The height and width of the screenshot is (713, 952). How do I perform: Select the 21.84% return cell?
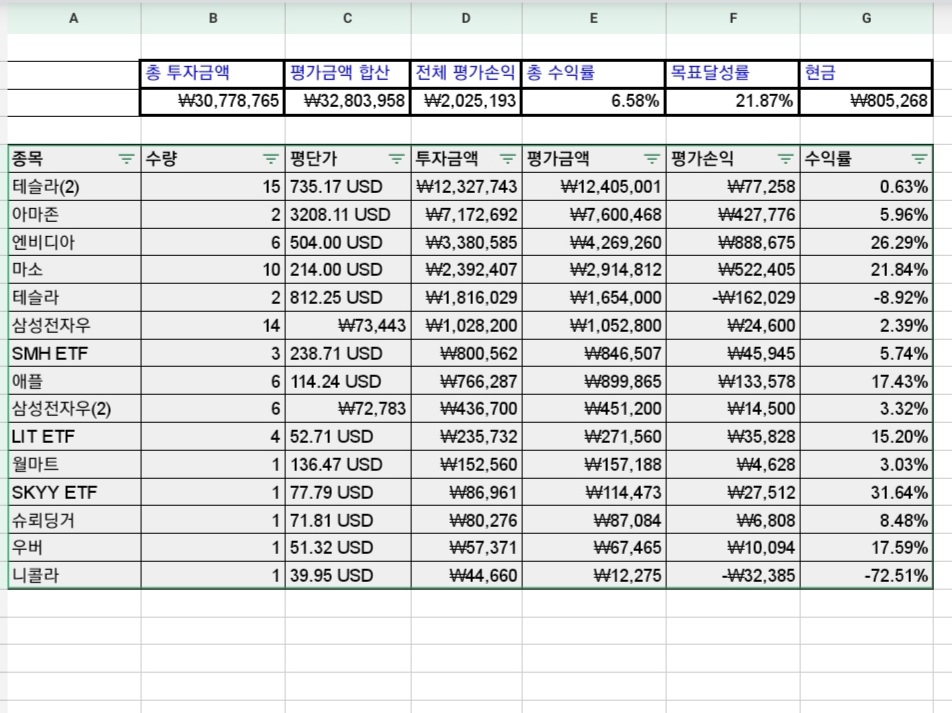[x=866, y=270]
